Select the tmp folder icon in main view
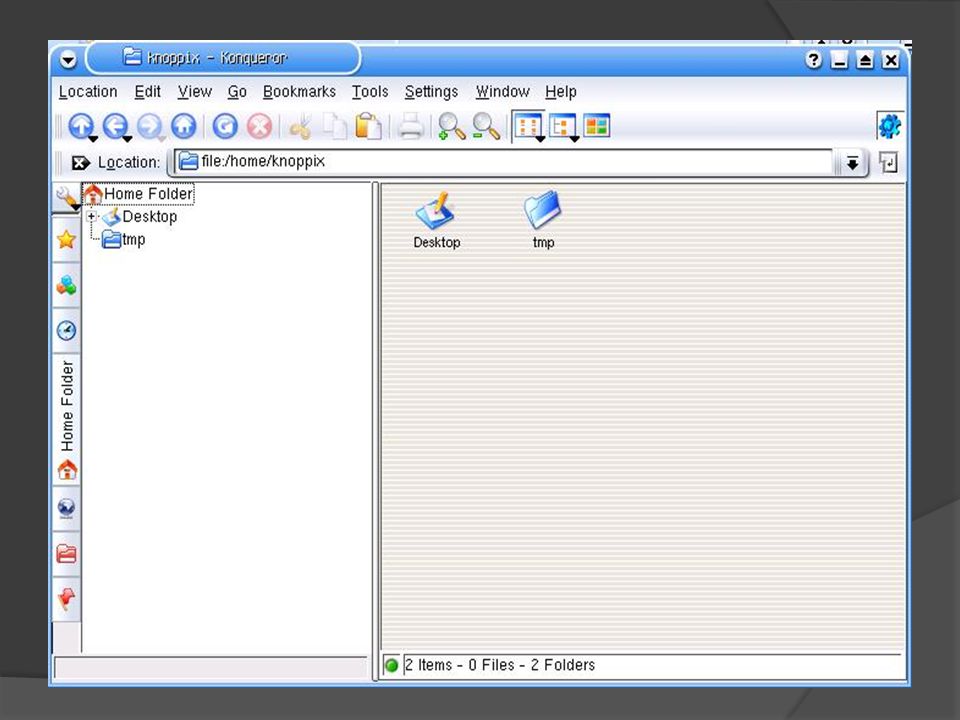This screenshot has width=960, height=720. (x=543, y=219)
